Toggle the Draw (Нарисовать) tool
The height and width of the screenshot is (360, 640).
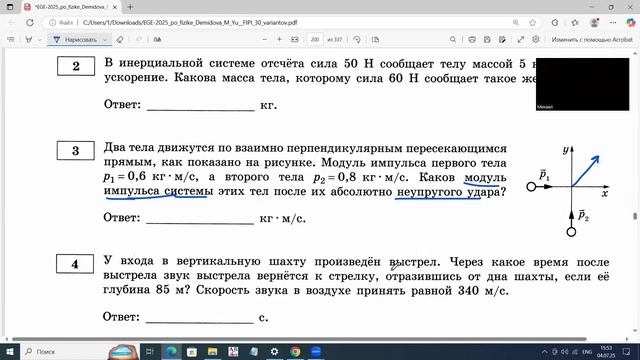(75, 40)
